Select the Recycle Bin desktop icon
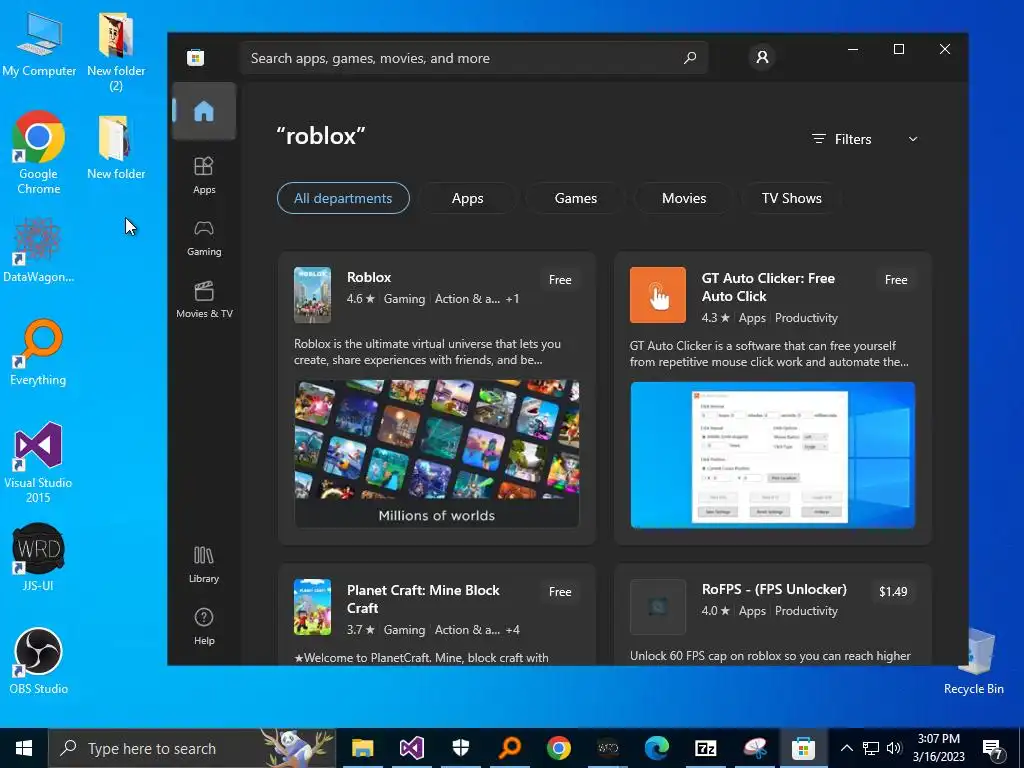The width and height of the screenshot is (1024, 768). coord(974,661)
